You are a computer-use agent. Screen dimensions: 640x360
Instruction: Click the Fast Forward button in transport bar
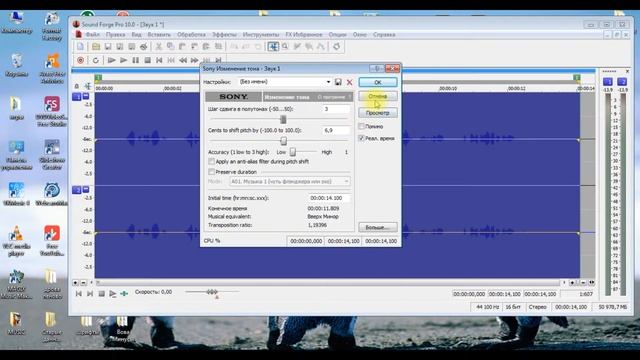tap(195, 60)
